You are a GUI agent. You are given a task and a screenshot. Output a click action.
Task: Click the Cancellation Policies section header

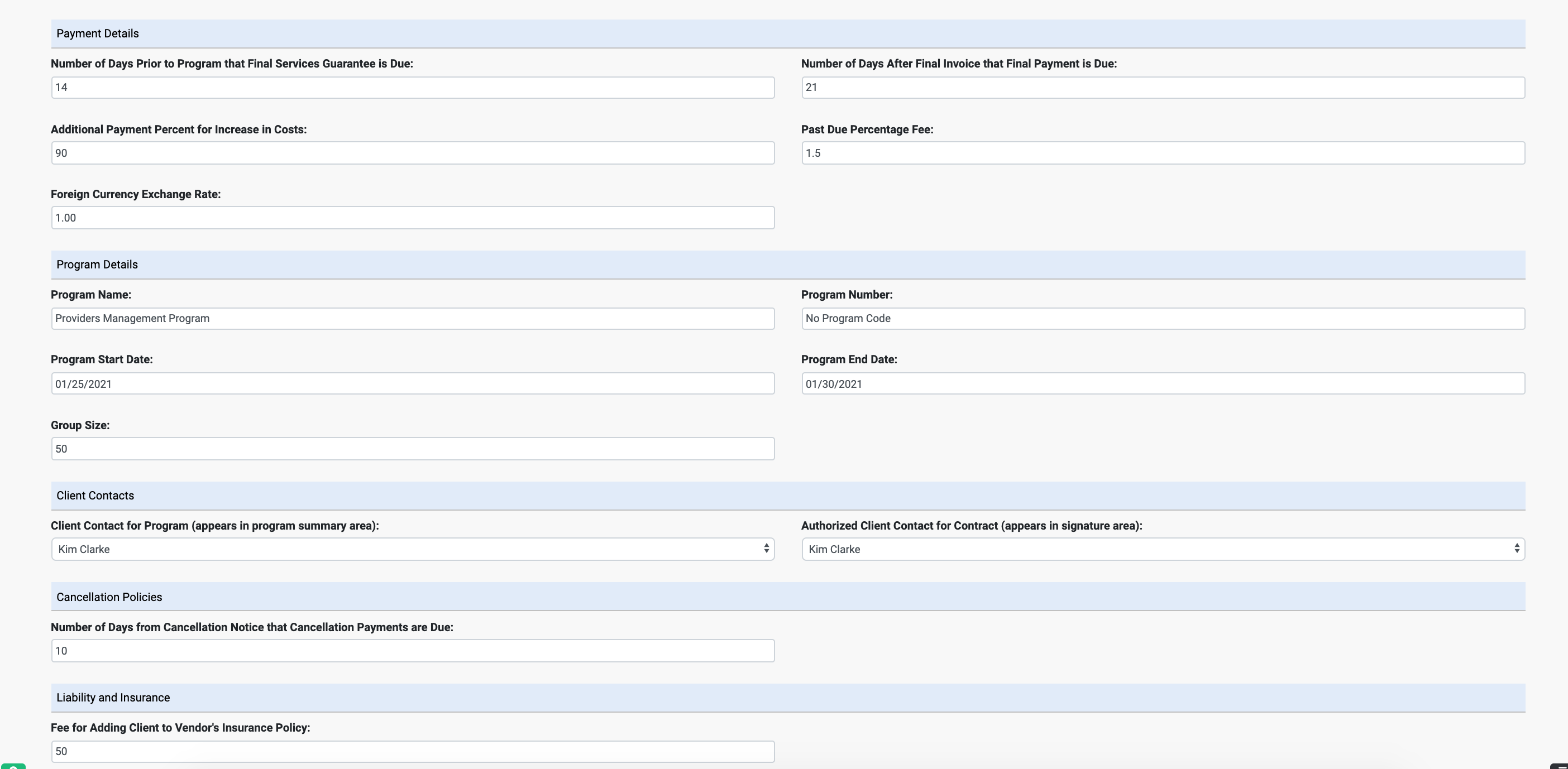tap(788, 597)
